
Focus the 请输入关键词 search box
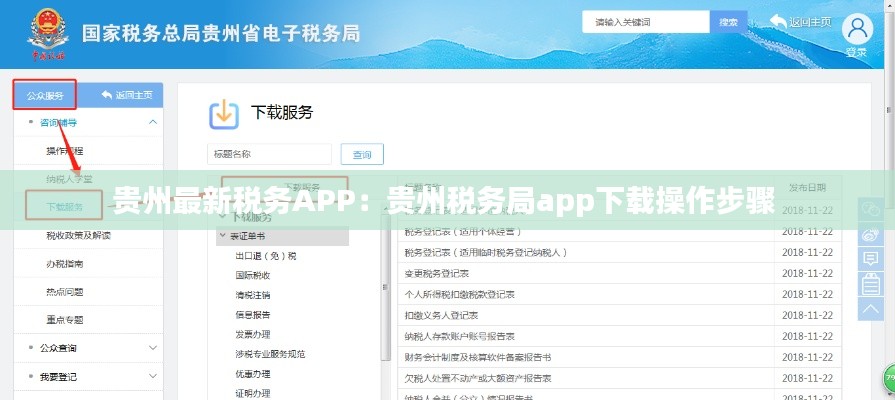click(645, 22)
